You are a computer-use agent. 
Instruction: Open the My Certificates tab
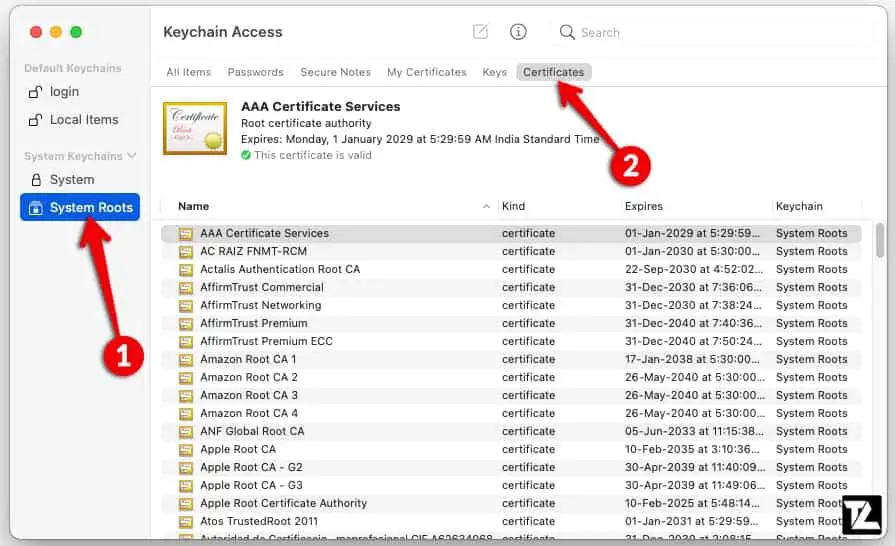coord(426,72)
